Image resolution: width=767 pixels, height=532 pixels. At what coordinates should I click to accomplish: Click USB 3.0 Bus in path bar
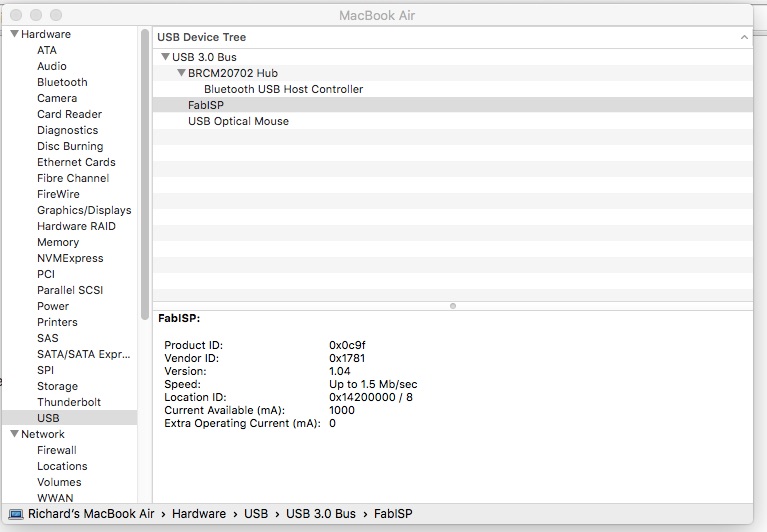(321, 514)
